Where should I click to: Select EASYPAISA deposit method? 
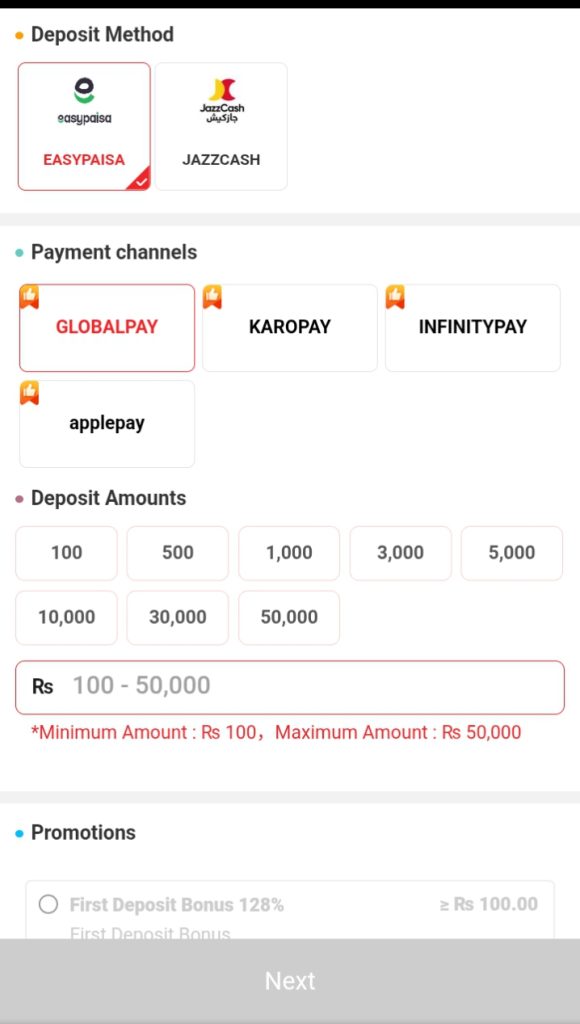tap(84, 127)
